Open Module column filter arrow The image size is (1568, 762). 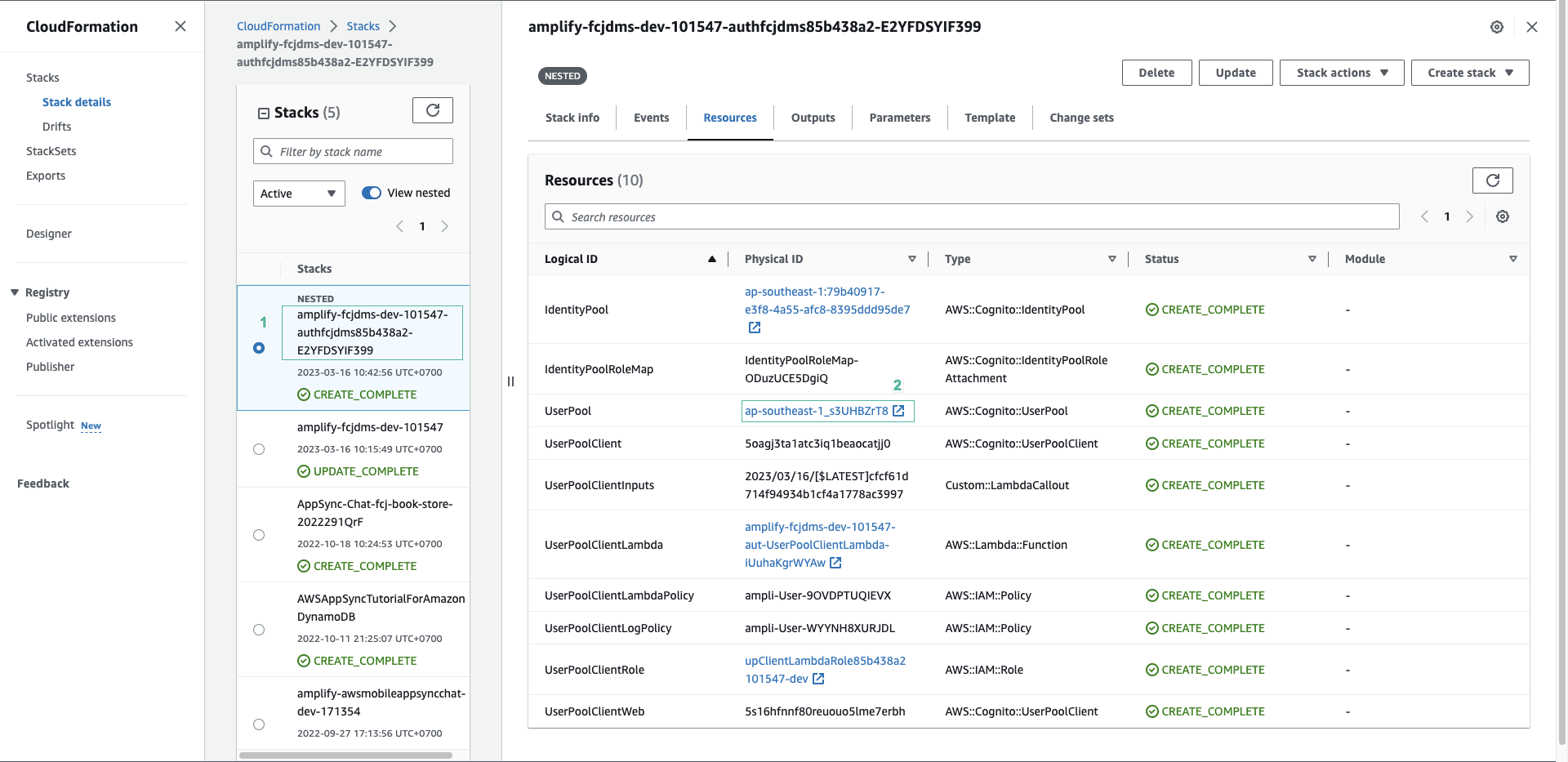click(x=1513, y=259)
